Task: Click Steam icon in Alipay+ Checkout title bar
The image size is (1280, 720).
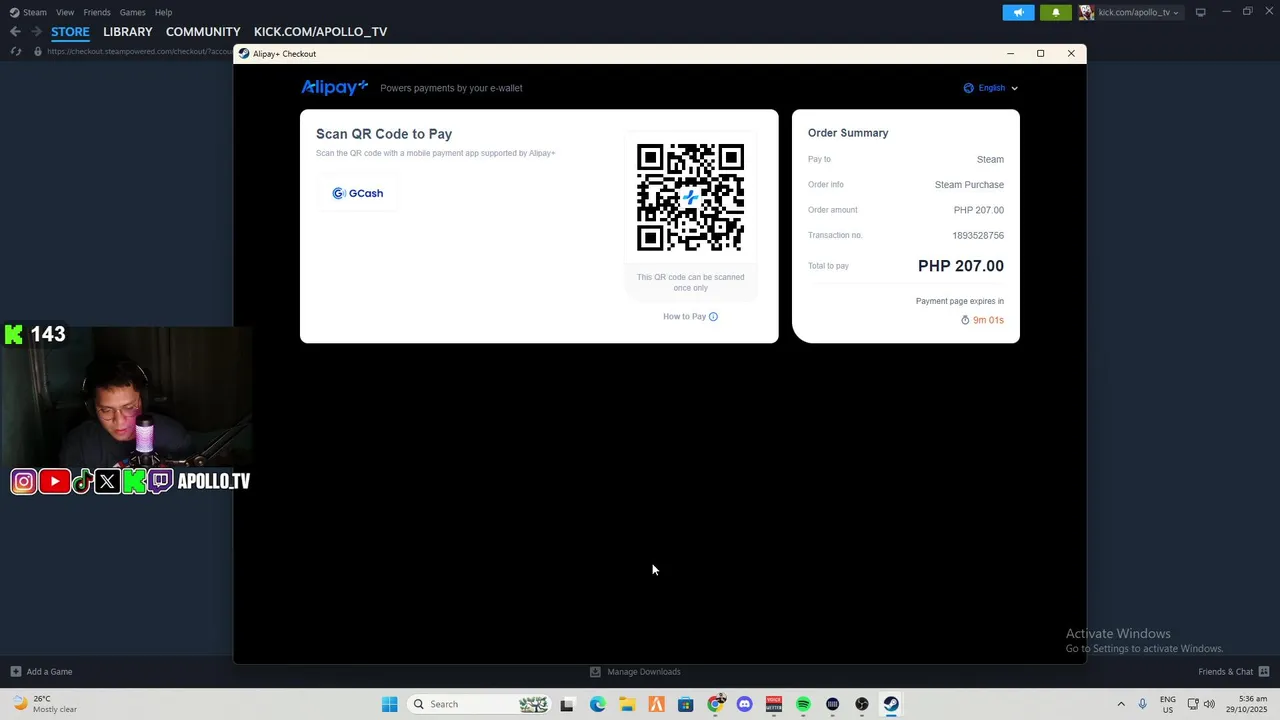Action: (x=244, y=54)
